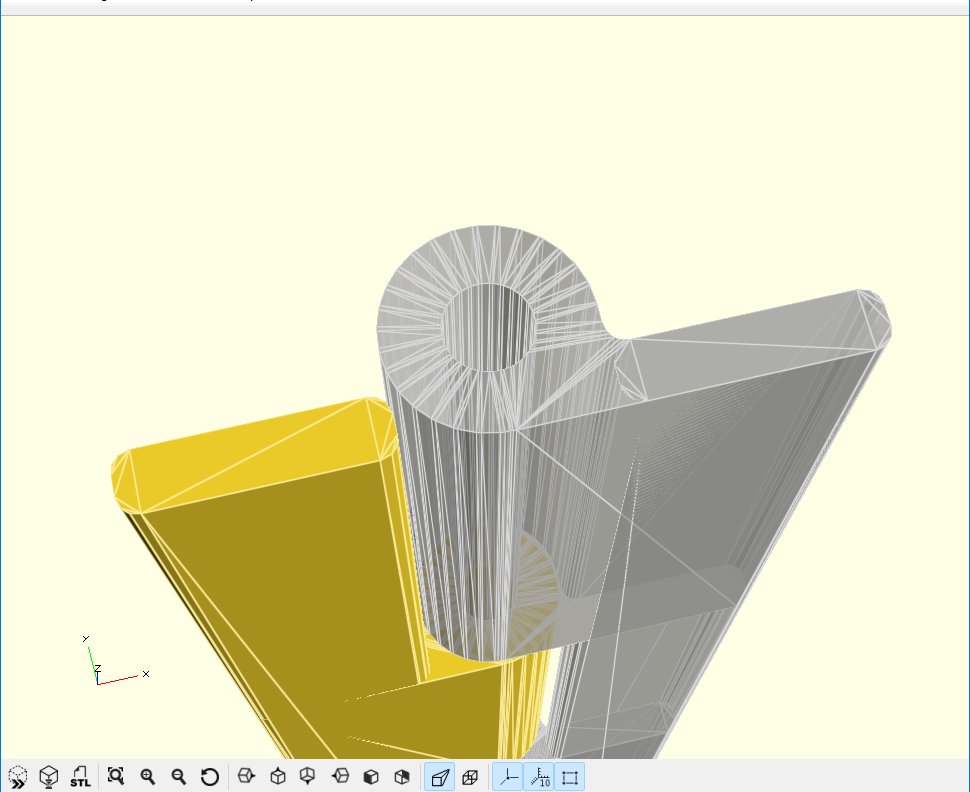This screenshot has width=970, height=792.
Task: Switch to the left view
Action: (341, 776)
